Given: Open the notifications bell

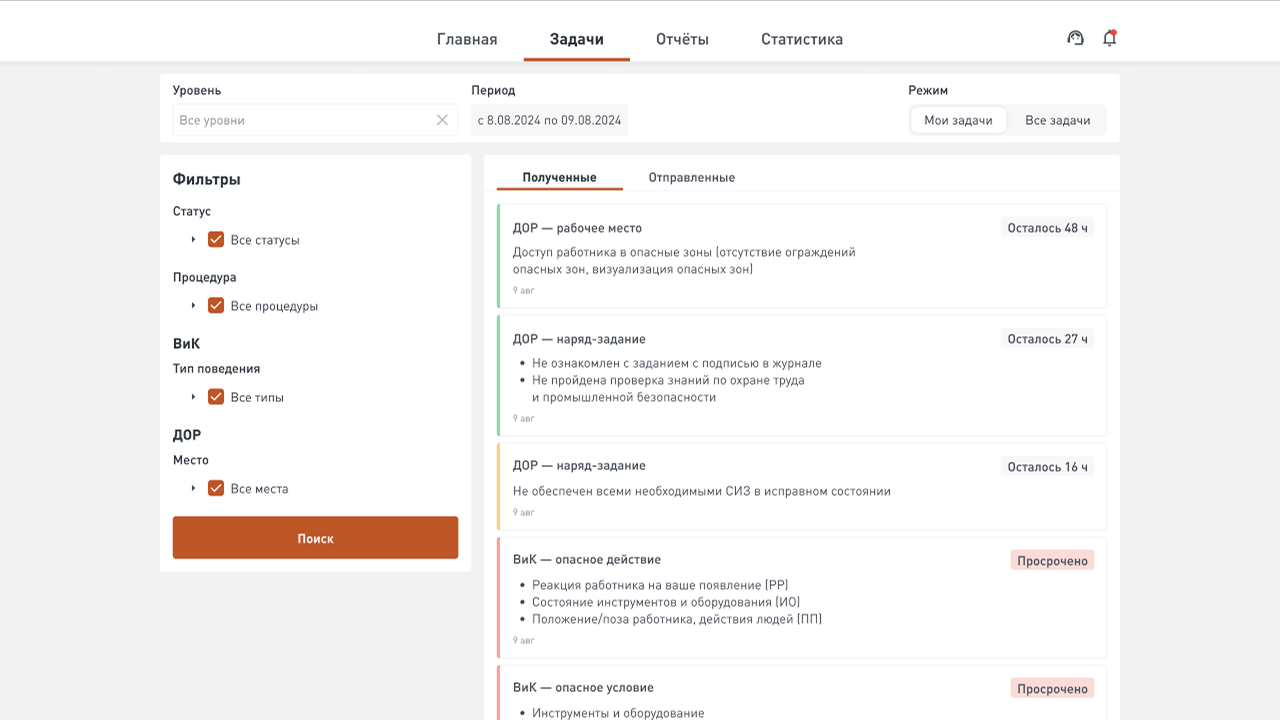Looking at the screenshot, I should (1109, 38).
